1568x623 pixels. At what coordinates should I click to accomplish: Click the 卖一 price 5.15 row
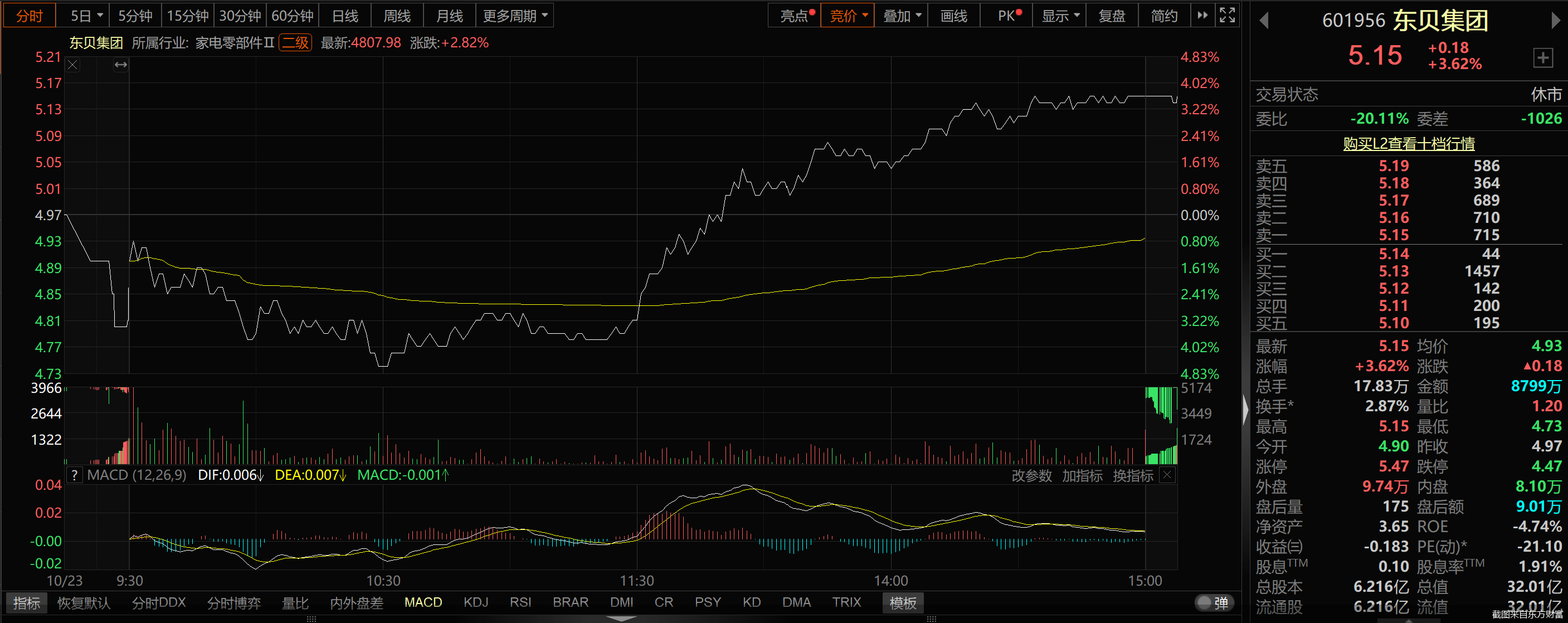pyautogui.click(x=1409, y=235)
